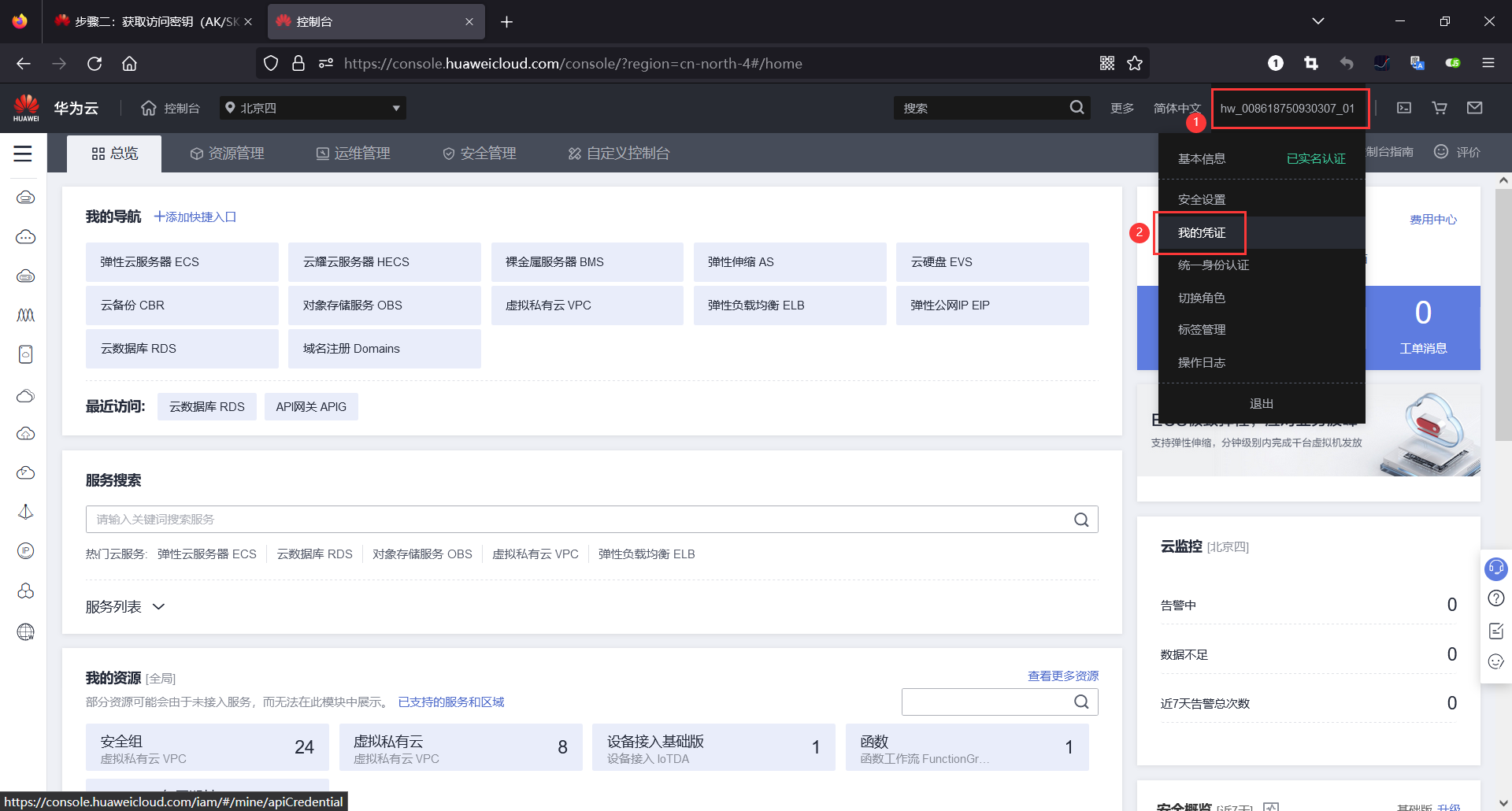
Task: Select the 总览 overview tab
Action: click(115, 154)
